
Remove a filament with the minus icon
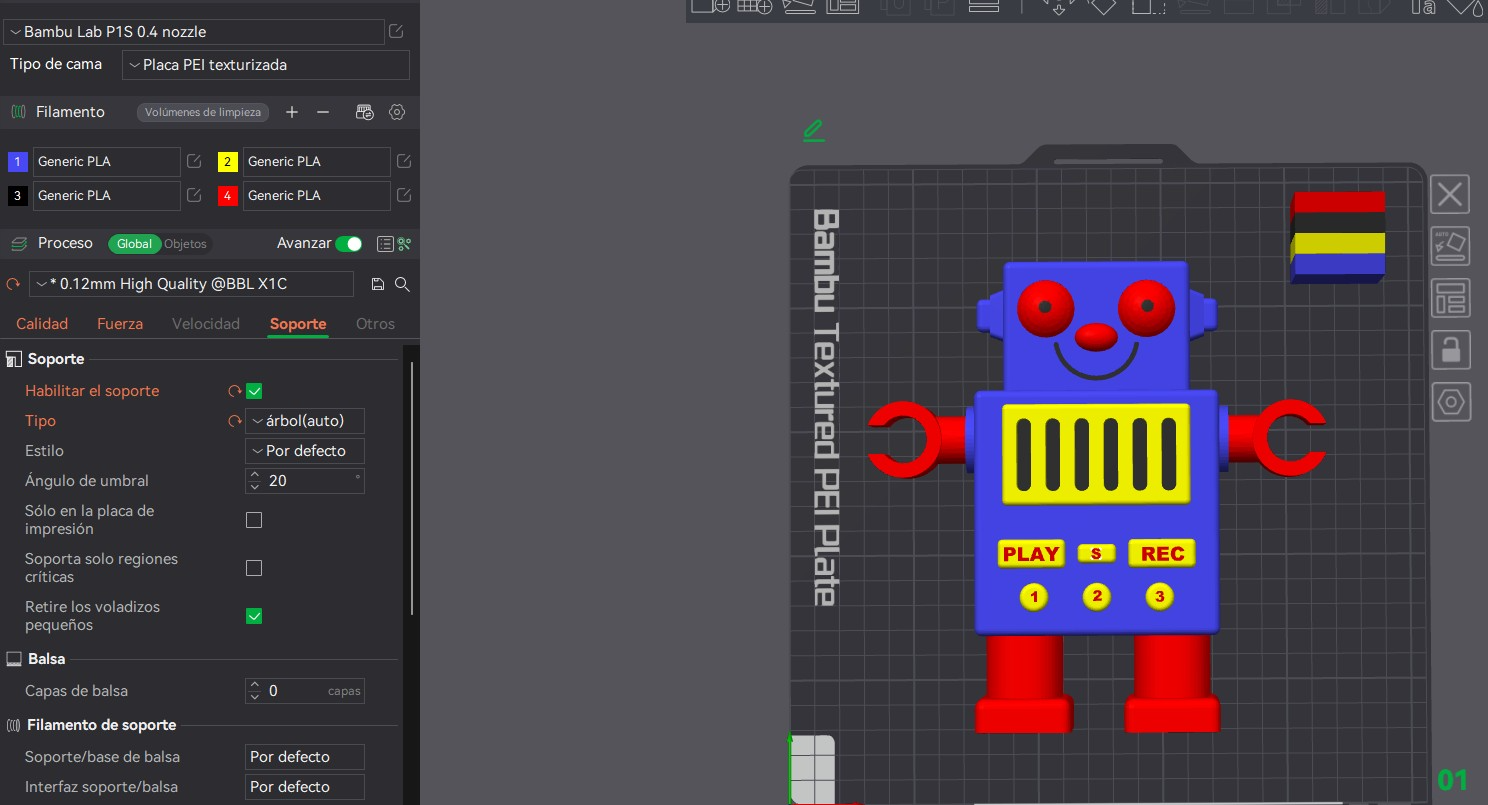(x=323, y=112)
